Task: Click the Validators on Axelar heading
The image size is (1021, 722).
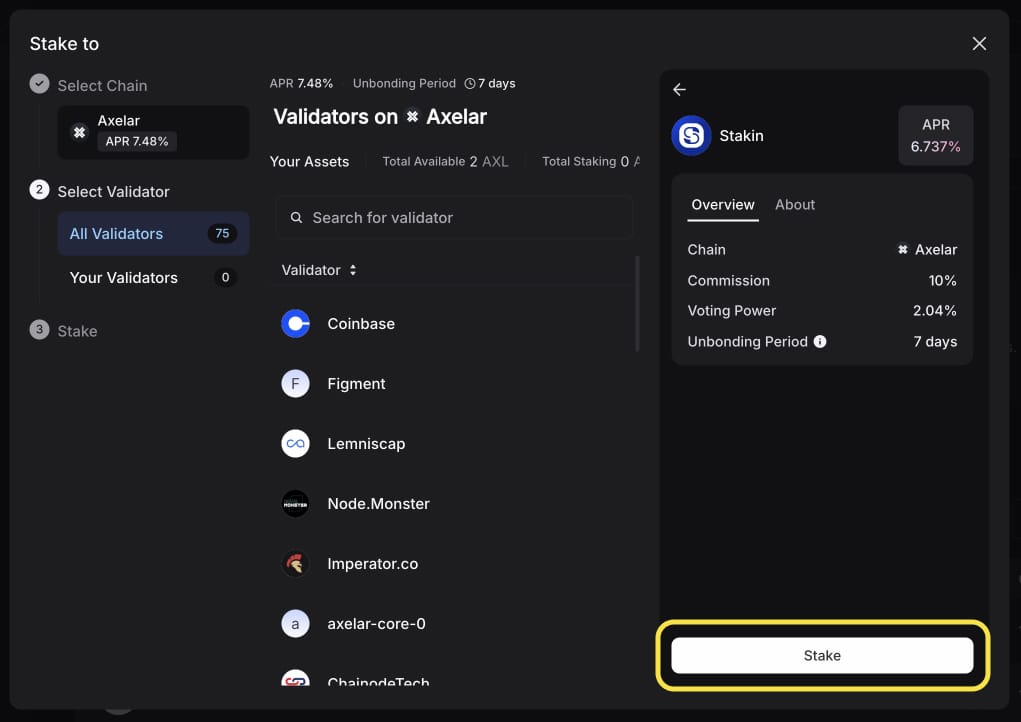Action: (x=380, y=117)
